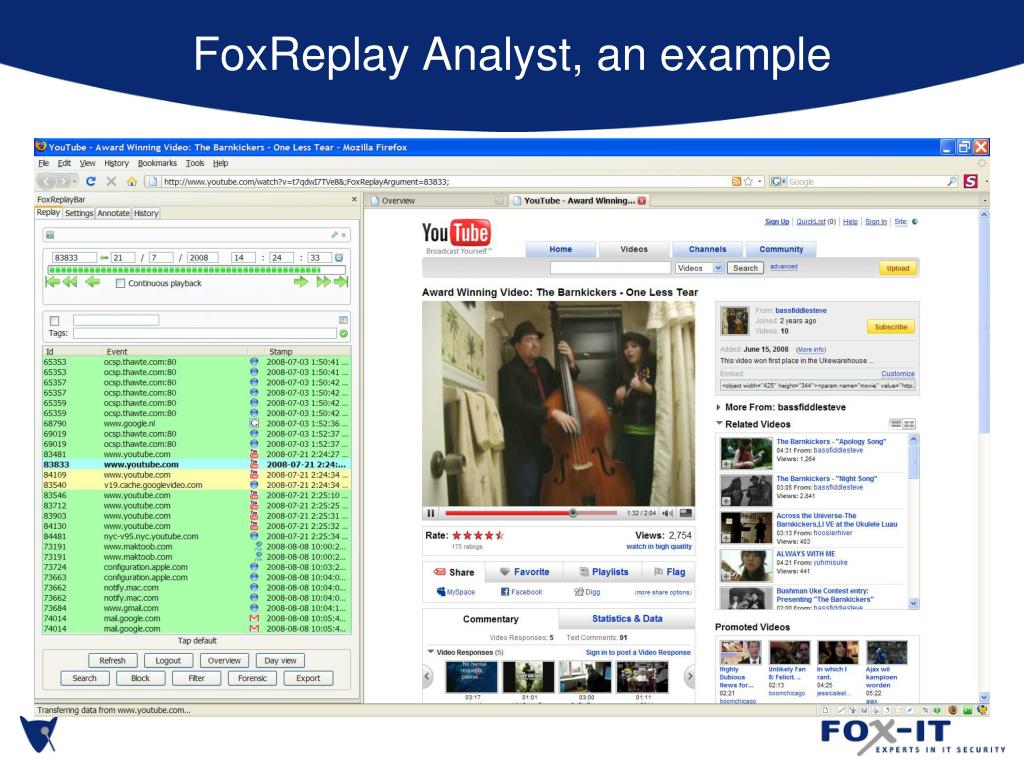Click the video seek slider handle
This screenshot has height=768, width=1024.
click(573, 513)
